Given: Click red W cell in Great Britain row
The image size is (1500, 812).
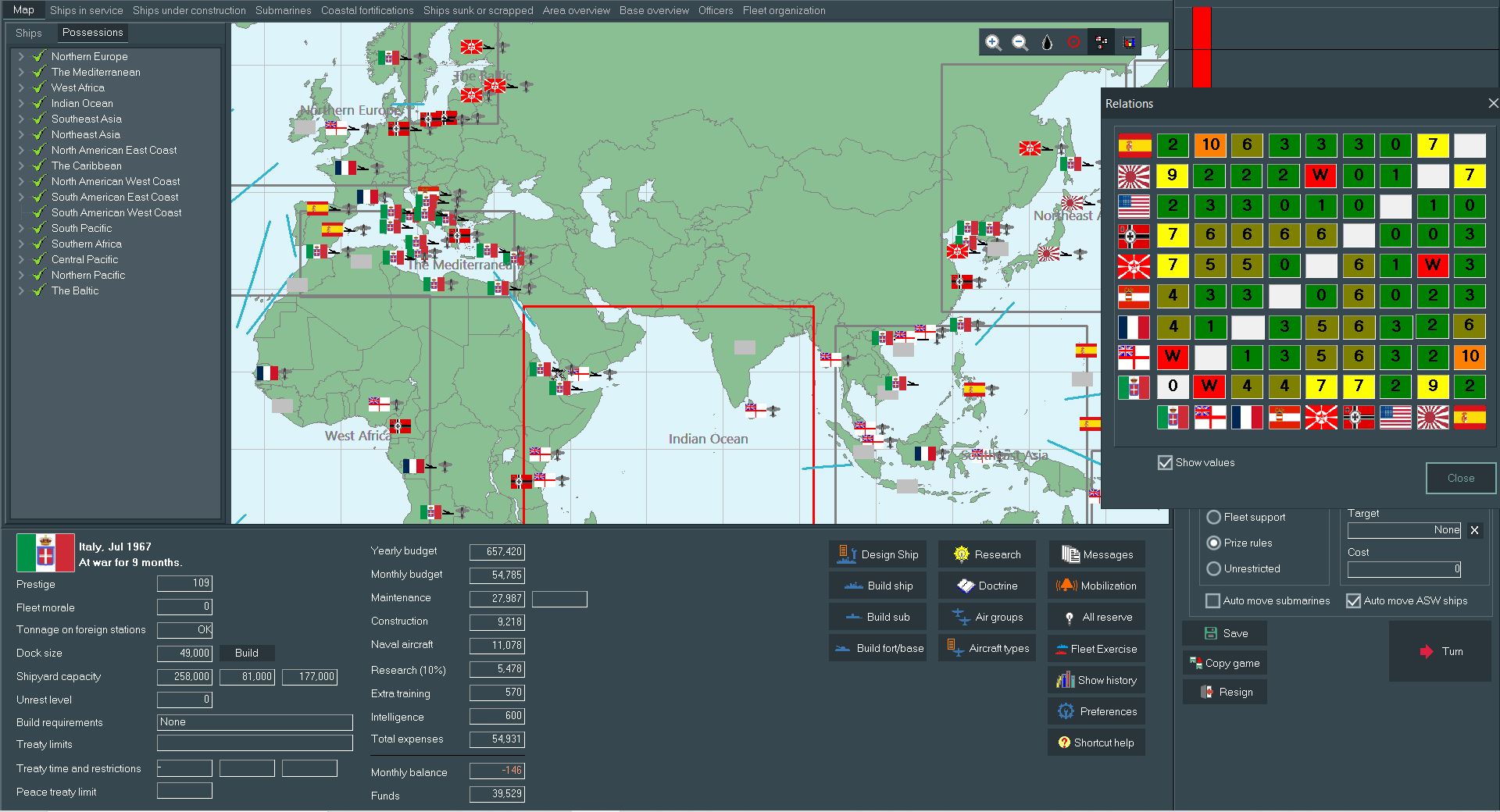Looking at the screenshot, I should click(x=1173, y=357).
